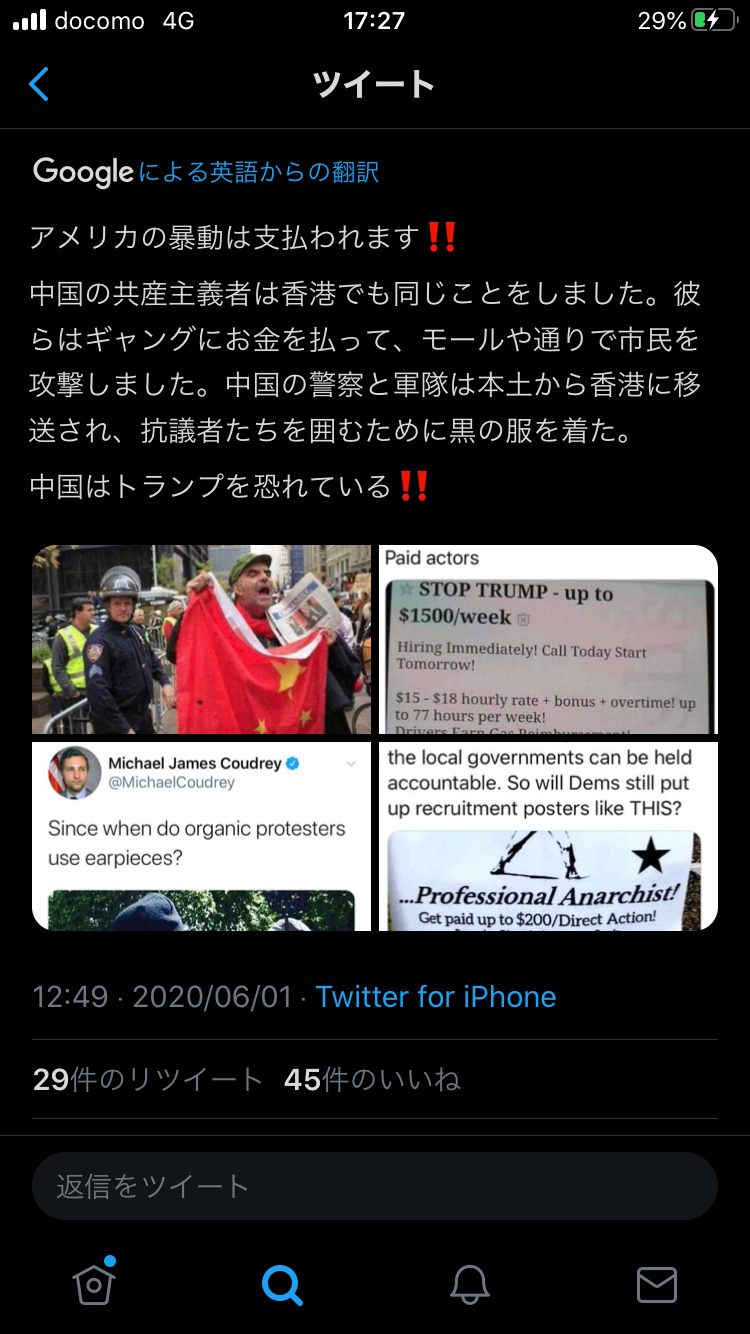
Task: Expand the chevron on Coudrey's embedded tweet
Action: (x=351, y=764)
